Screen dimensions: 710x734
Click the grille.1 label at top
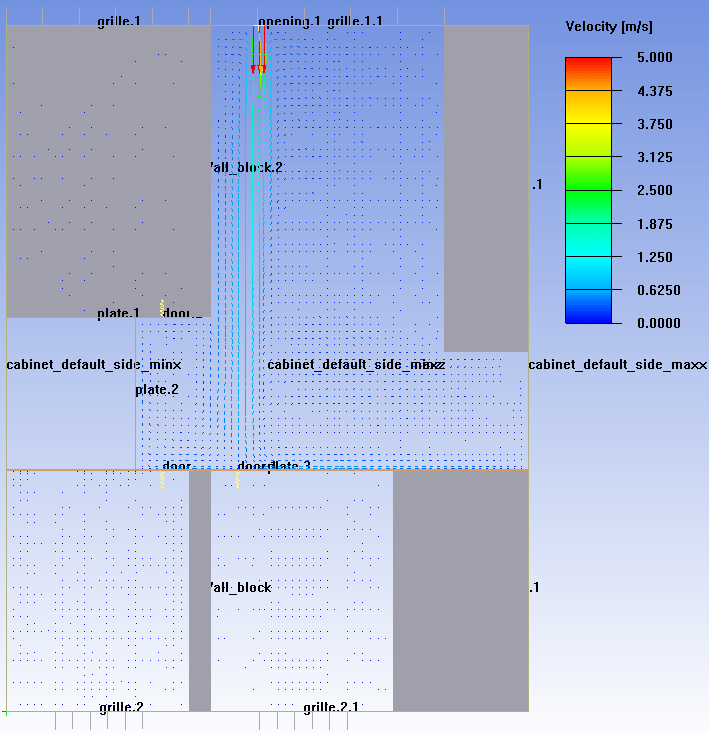pos(118,21)
